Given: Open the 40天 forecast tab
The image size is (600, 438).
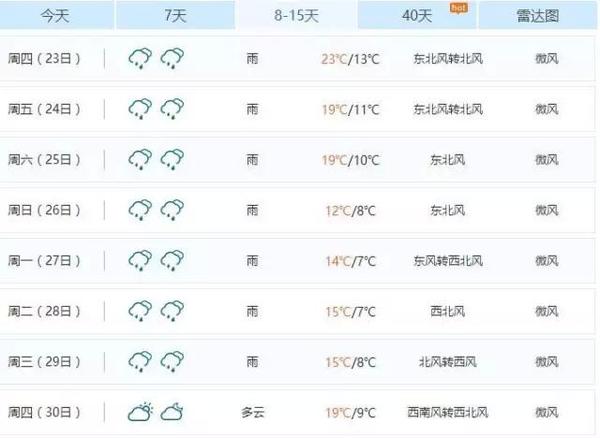Looking at the screenshot, I should tap(417, 15).
